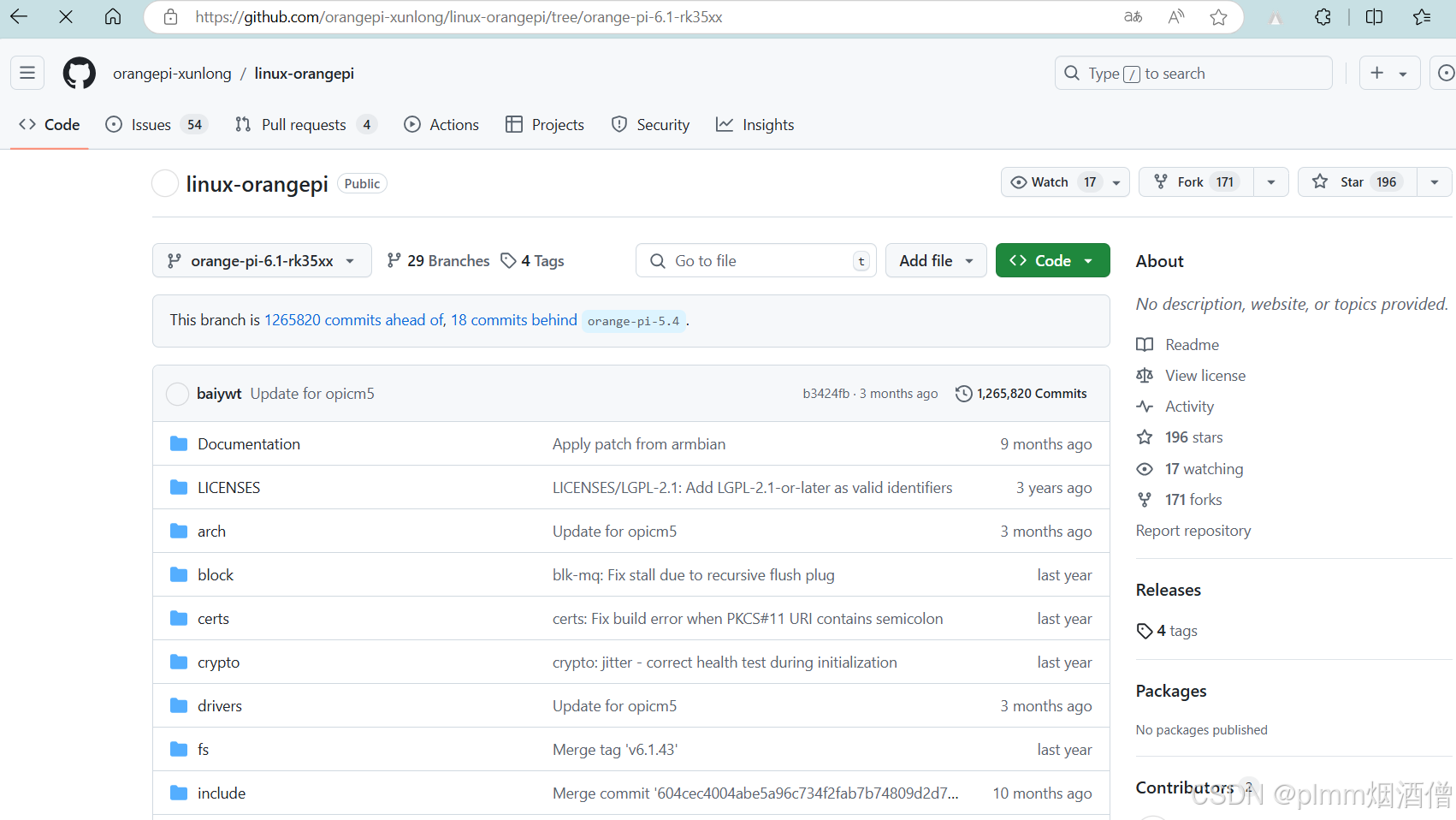Expand the Star lists dropdown arrow
This screenshot has height=820, width=1456.
tap(1435, 182)
